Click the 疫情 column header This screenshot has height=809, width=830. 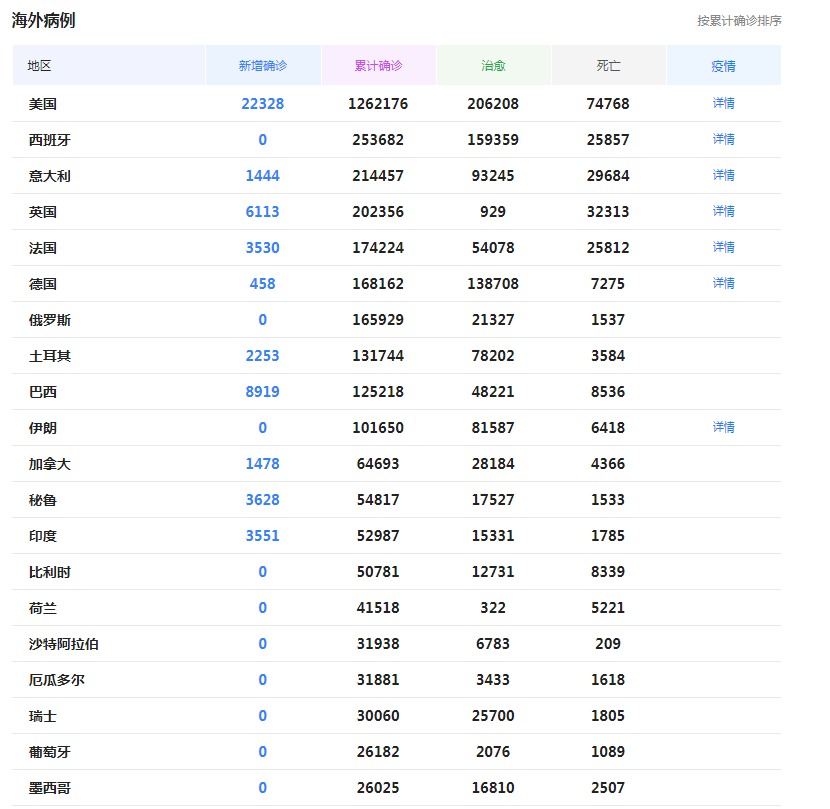click(723, 64)
